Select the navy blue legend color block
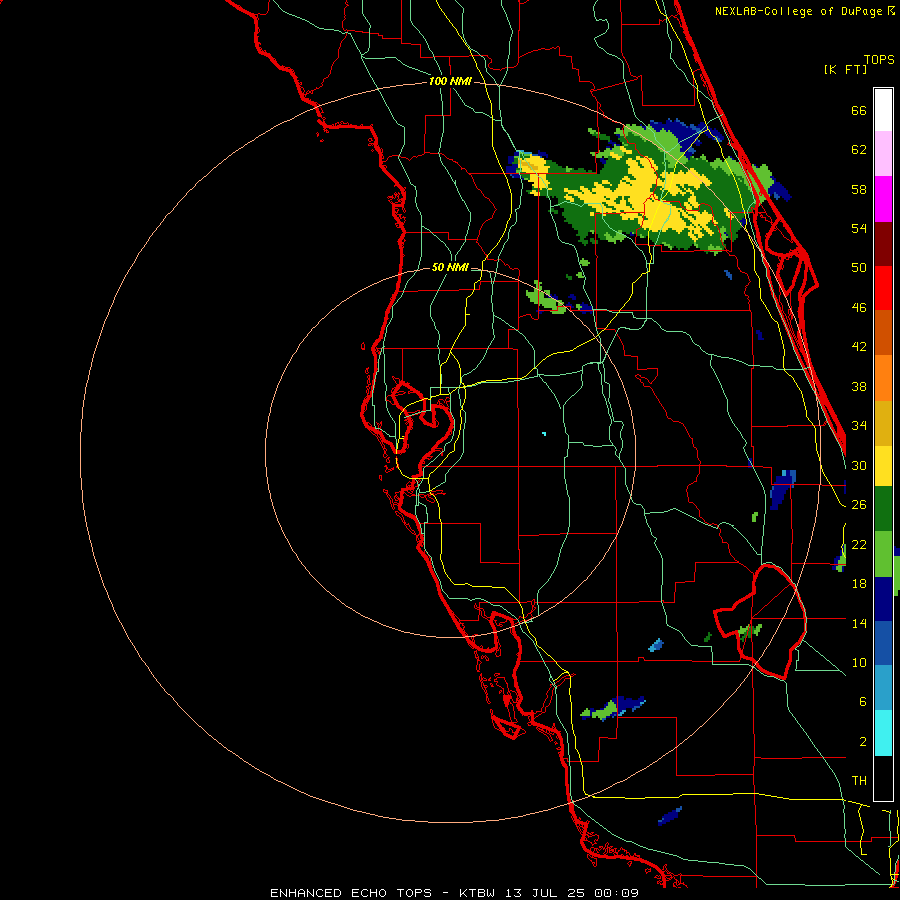The height and width of the screenshot is (900, 900). click(x=883, y=599)
